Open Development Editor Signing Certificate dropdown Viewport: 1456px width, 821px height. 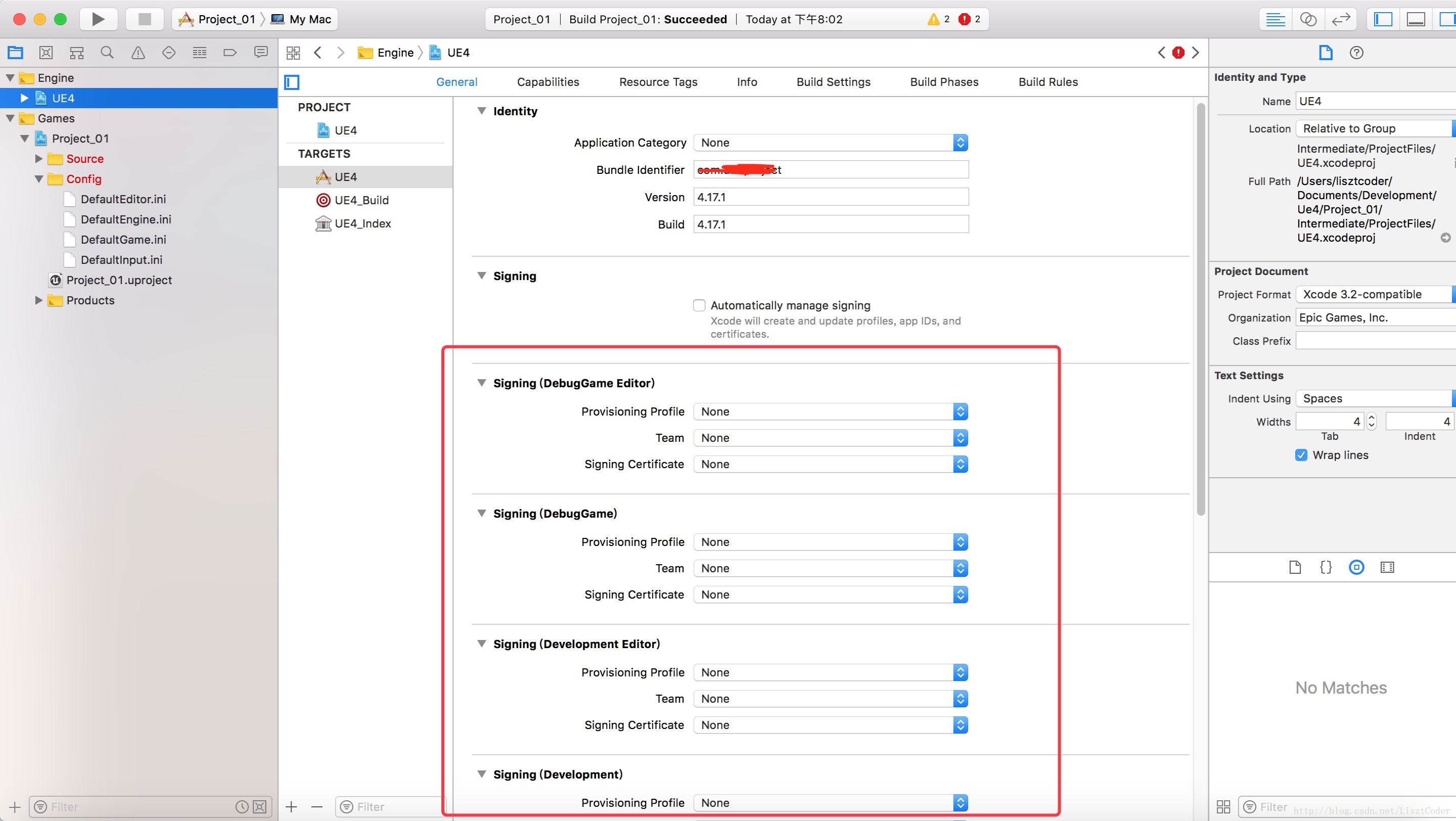tap(830, 725)
